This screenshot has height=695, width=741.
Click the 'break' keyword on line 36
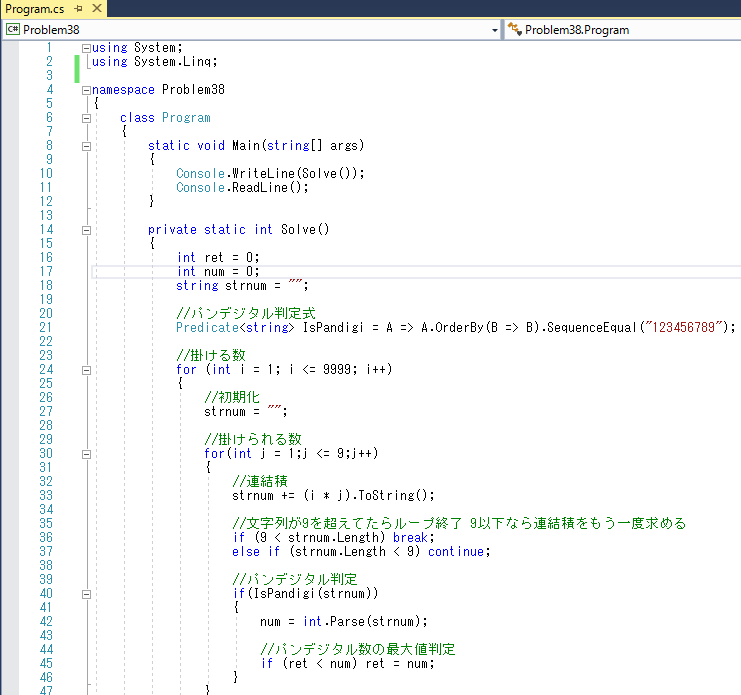tap(410, 537)
